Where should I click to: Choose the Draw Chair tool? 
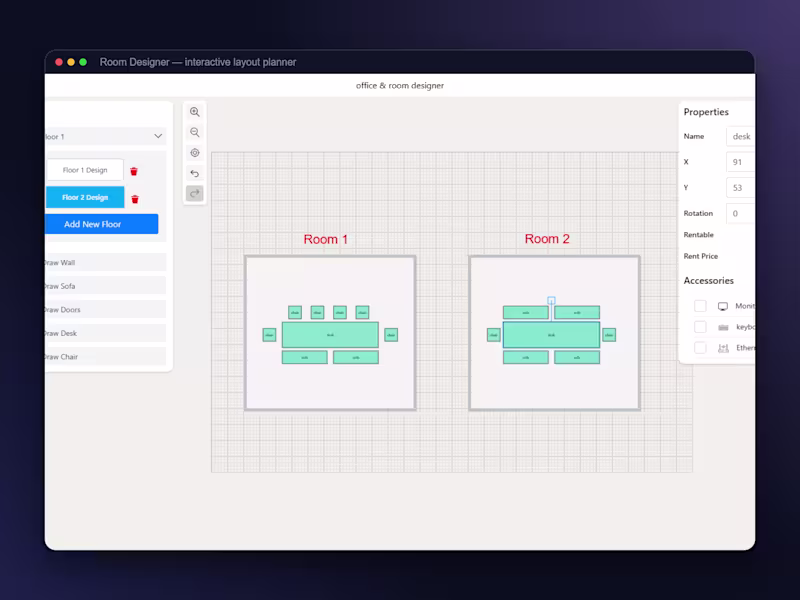pyautogui.click(x=105, y=356)
